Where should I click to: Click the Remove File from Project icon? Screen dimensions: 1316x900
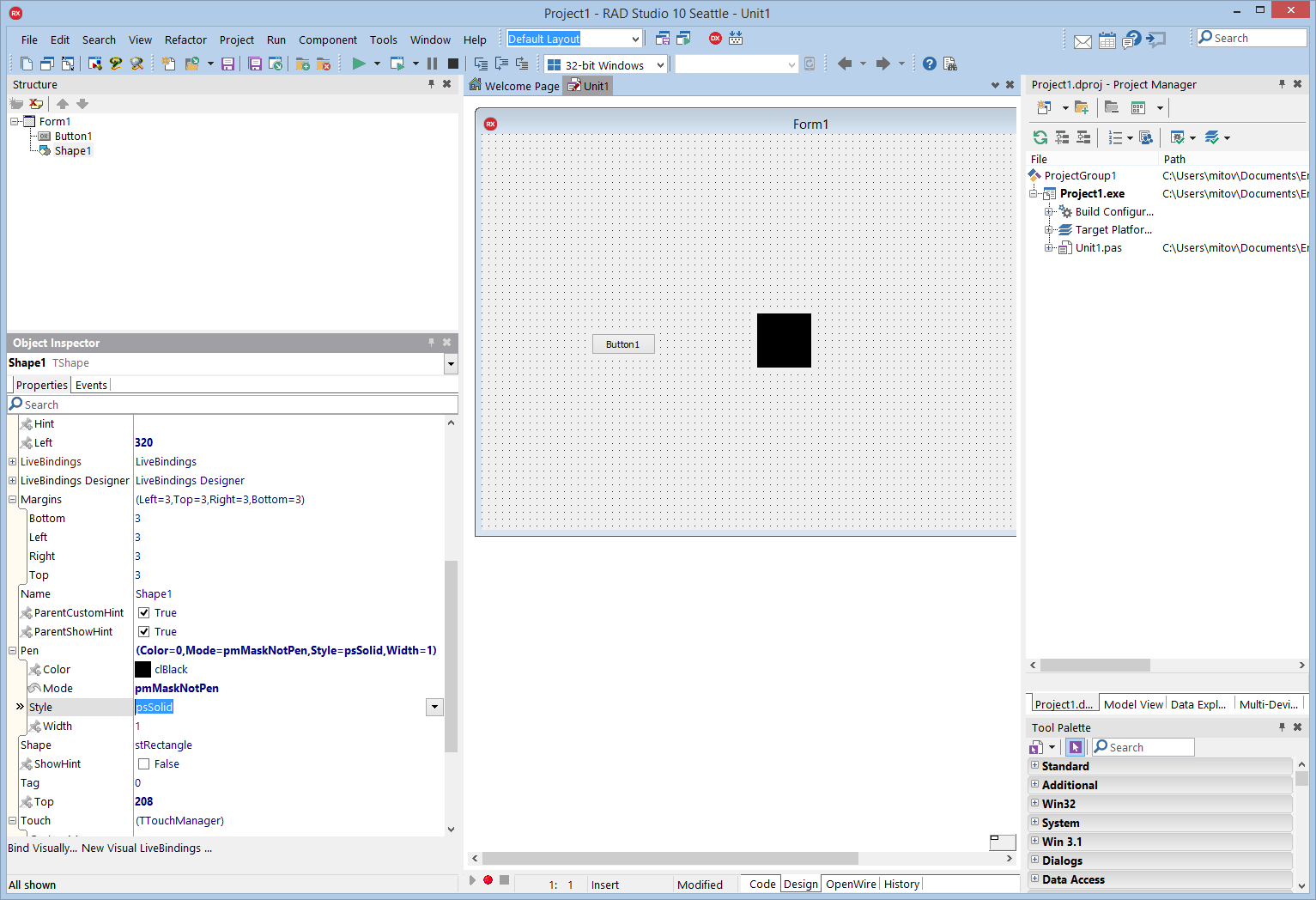coord(324,64)
